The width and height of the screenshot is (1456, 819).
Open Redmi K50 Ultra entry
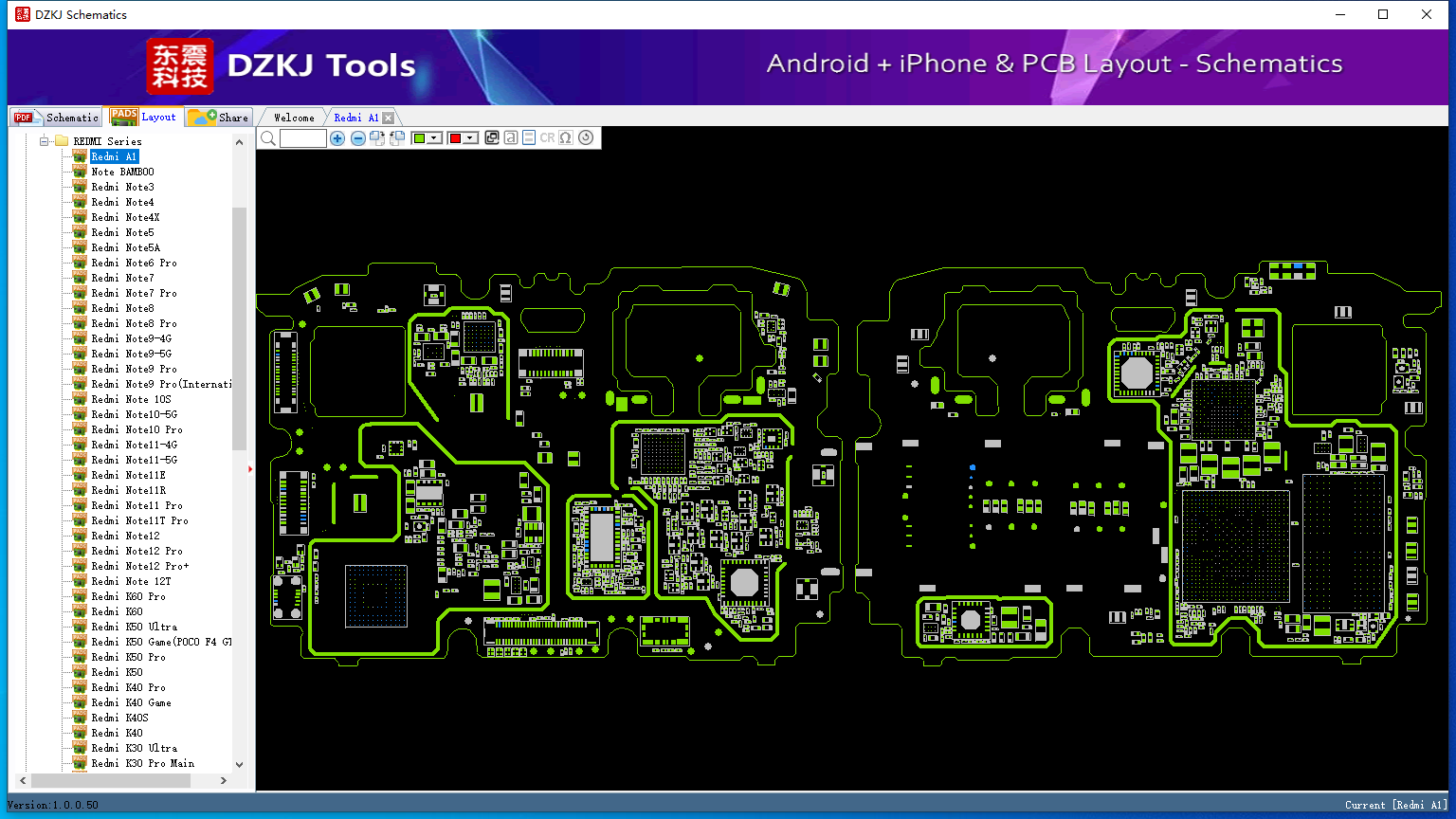point(134,627)
